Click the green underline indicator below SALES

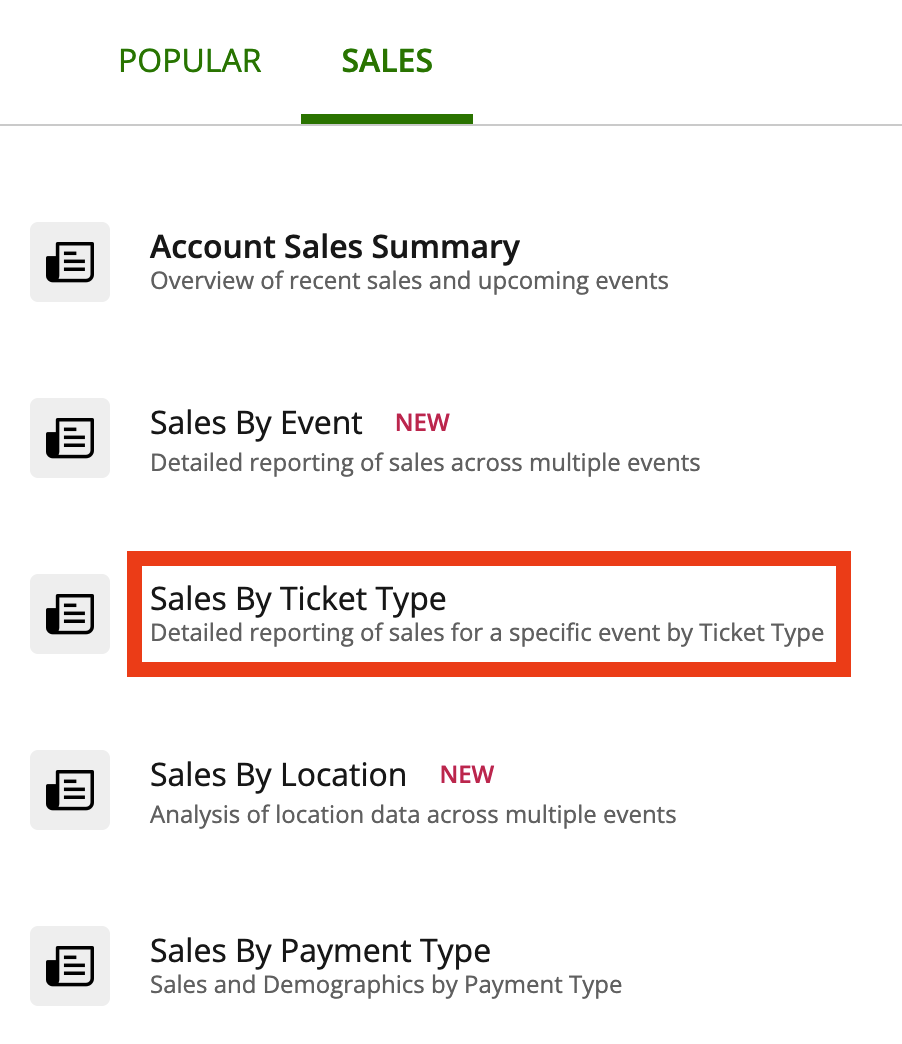386,119
